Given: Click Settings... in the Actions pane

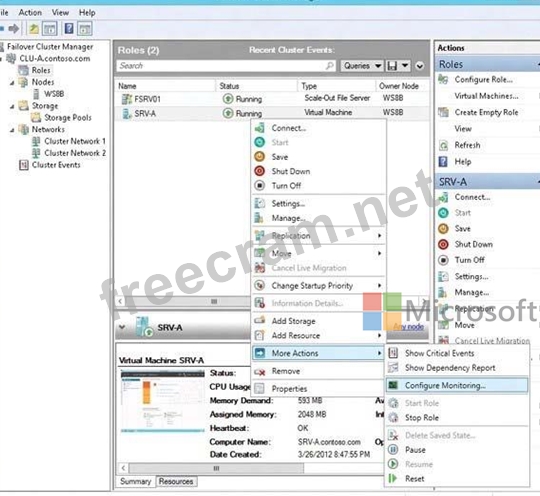Looking at the screenshot, I should coord(471,277).
